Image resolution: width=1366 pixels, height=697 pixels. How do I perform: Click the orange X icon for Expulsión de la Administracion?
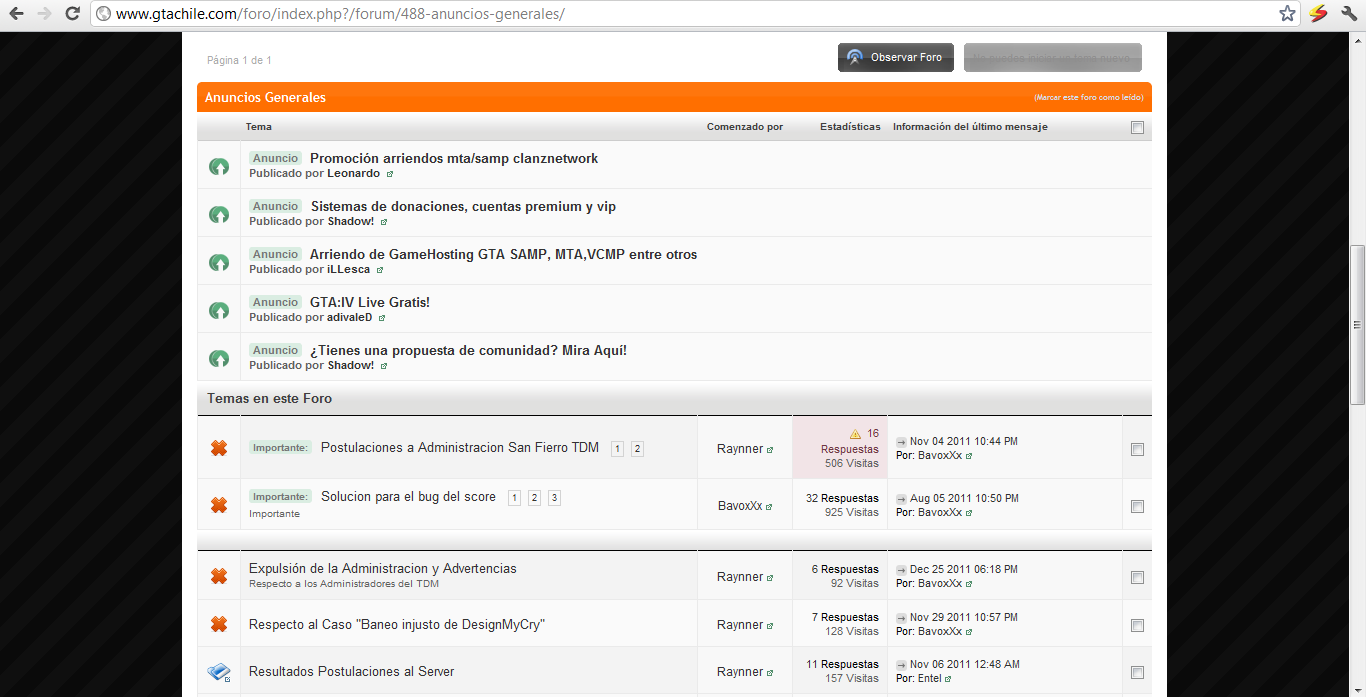click(219, 576)
